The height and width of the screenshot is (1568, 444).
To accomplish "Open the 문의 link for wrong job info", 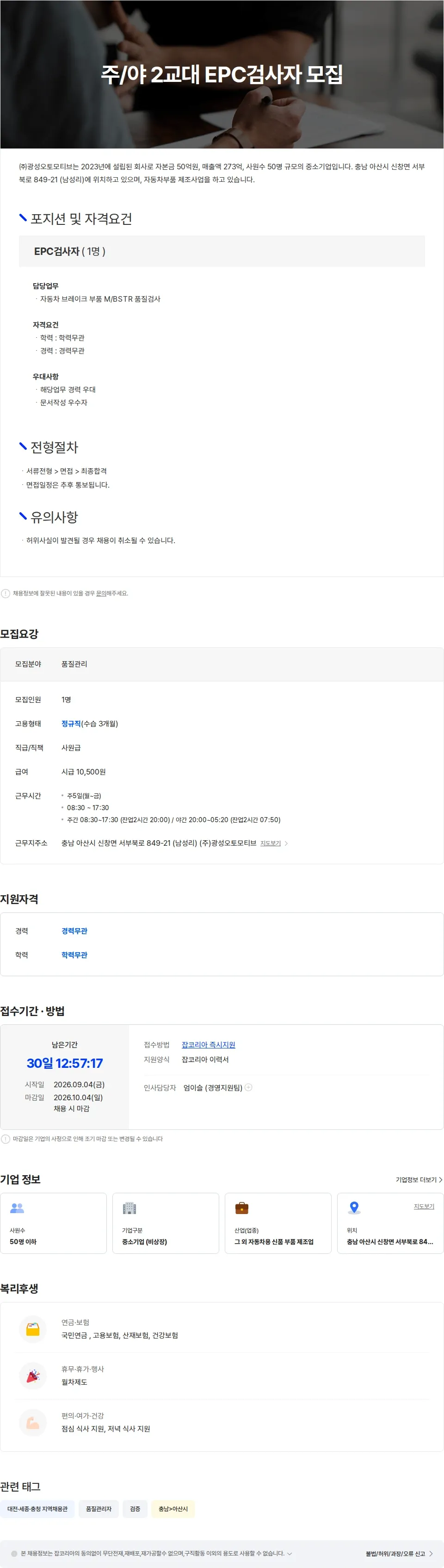I will [x=101, y=593].
